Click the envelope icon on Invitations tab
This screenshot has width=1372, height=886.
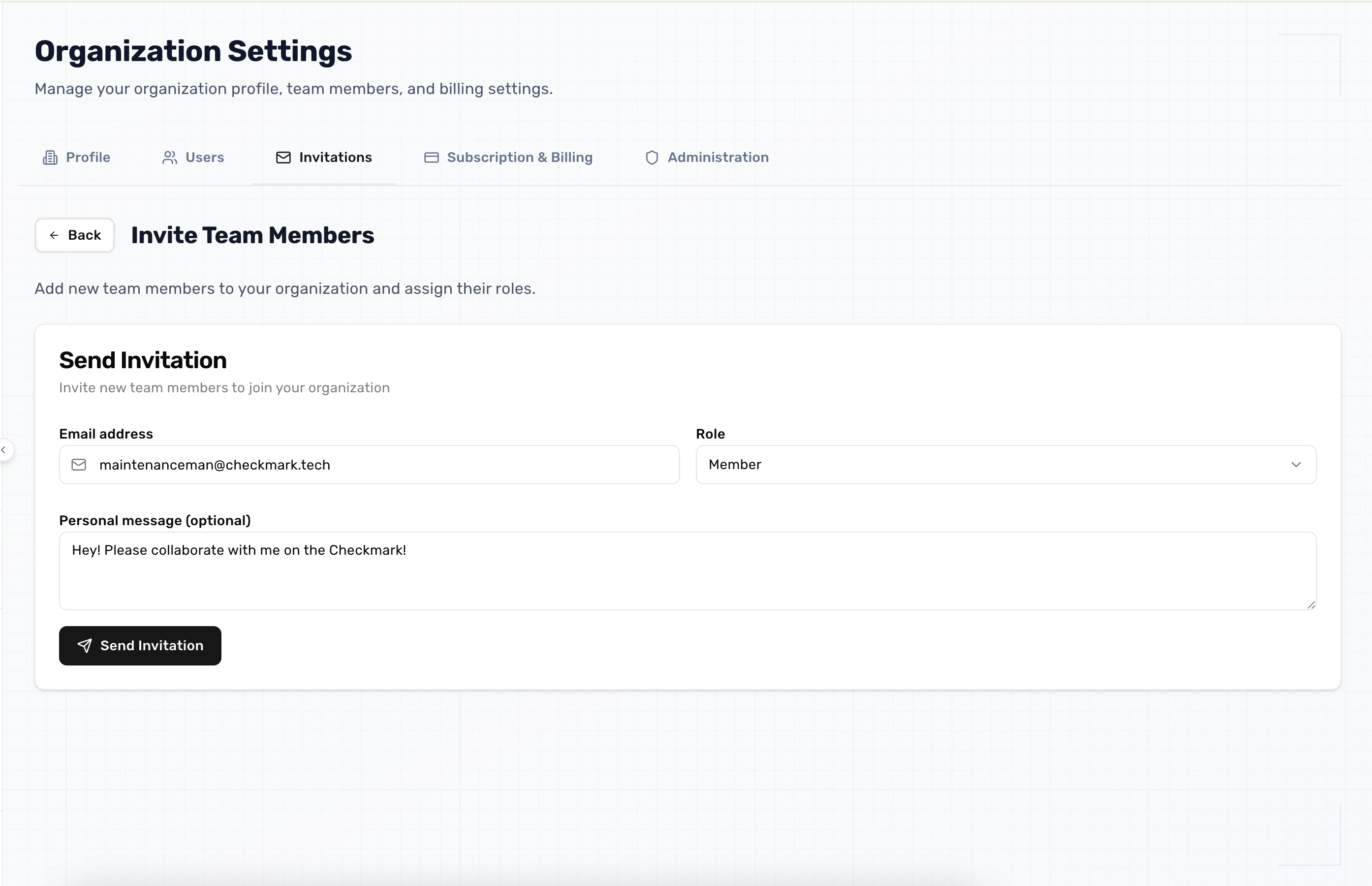point(283,158)
